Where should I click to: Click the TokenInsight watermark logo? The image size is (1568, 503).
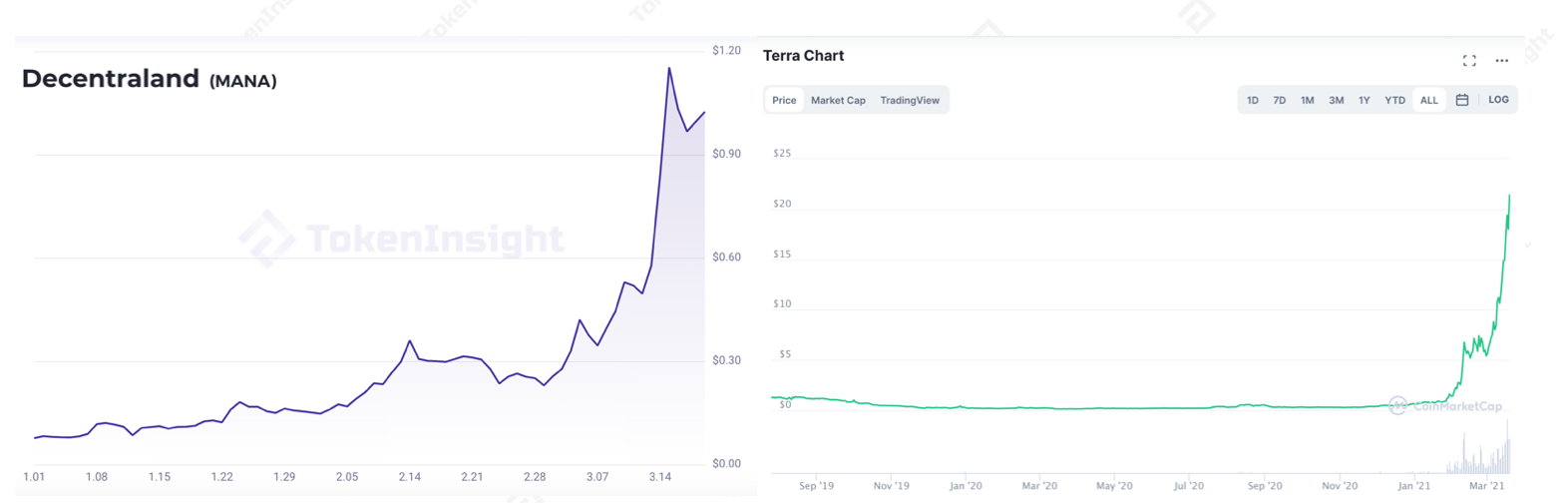pos(402,240)
